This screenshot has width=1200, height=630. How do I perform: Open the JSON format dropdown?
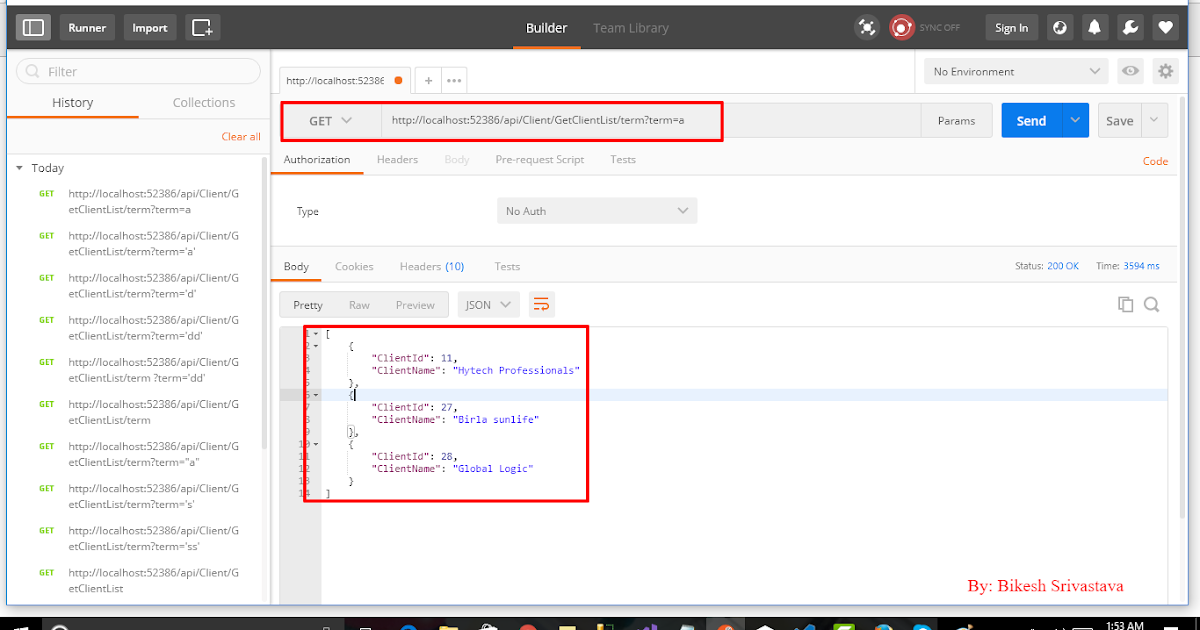coord(488,304)
